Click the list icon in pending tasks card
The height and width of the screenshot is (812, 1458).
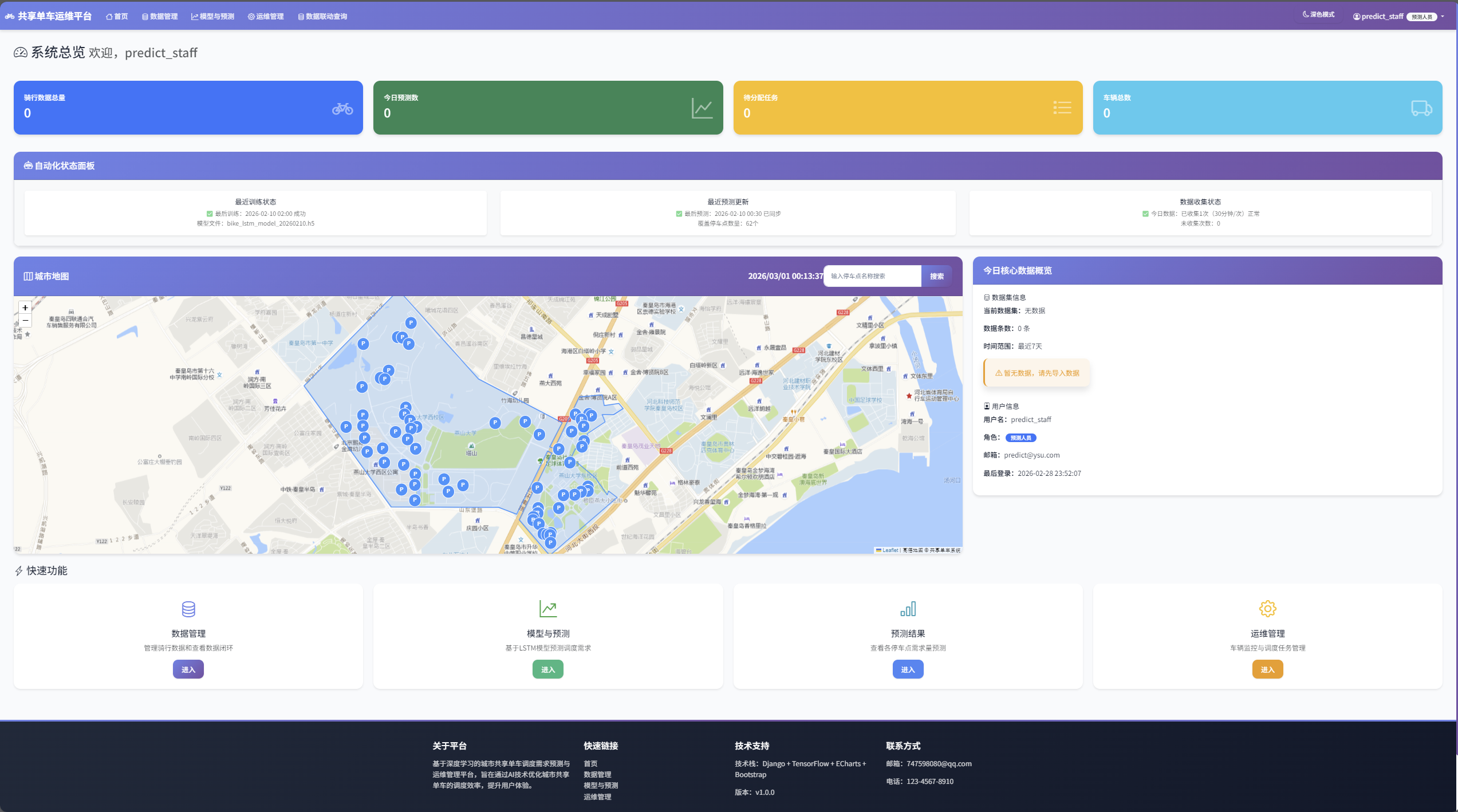(x=1062, y=108)
